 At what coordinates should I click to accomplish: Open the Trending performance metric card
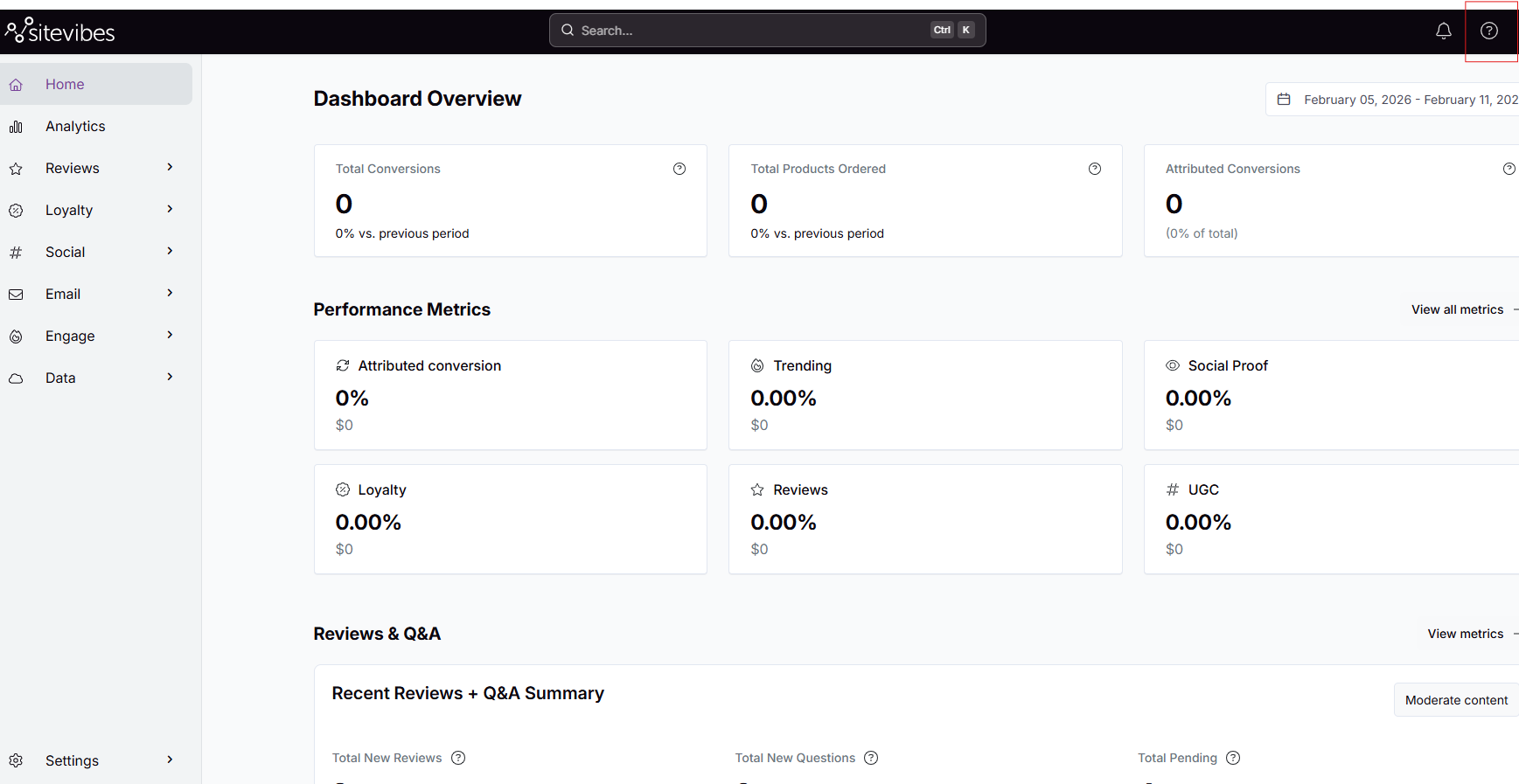point(924,395)
